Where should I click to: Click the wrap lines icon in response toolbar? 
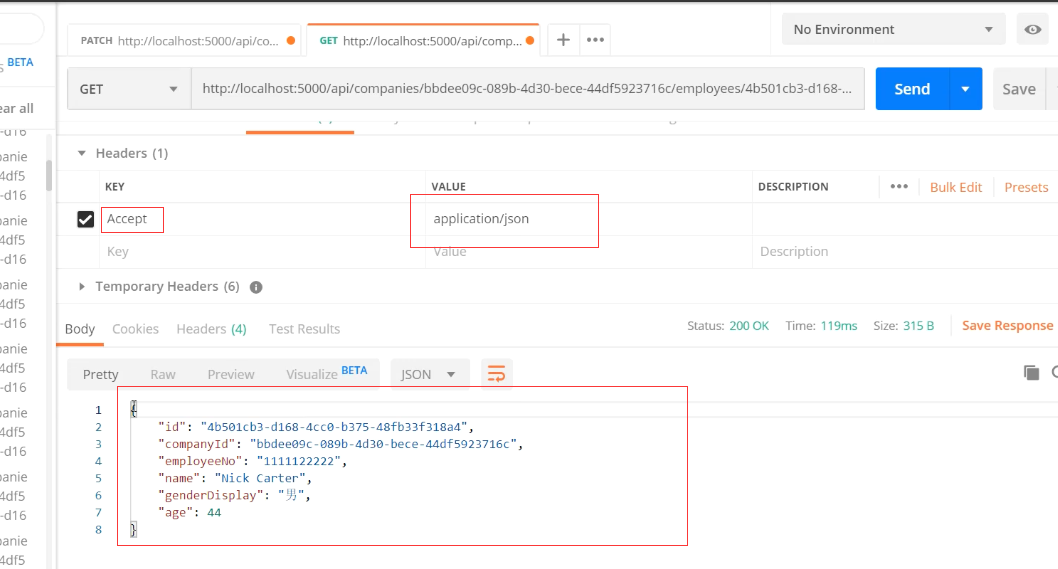pyautogui.click(x=496, y=374)
